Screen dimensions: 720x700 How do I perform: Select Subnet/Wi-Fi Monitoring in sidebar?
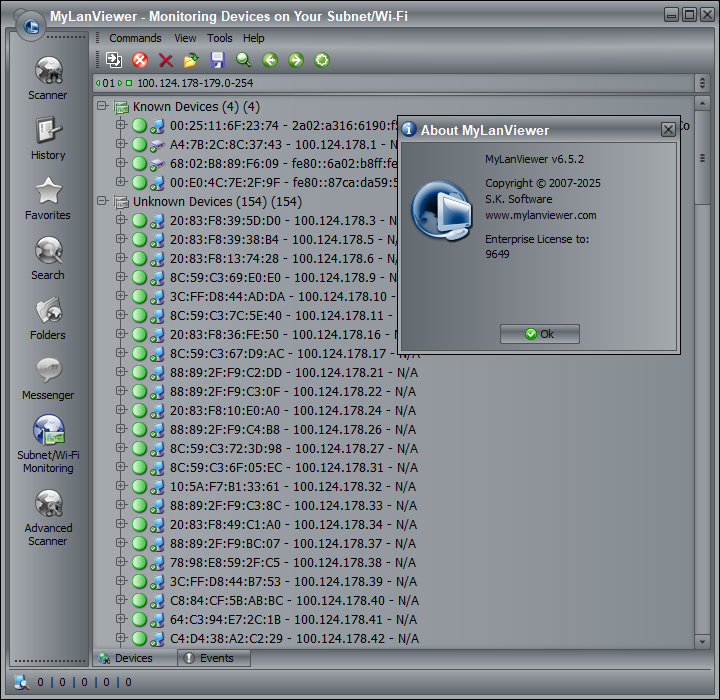point(48,444)
